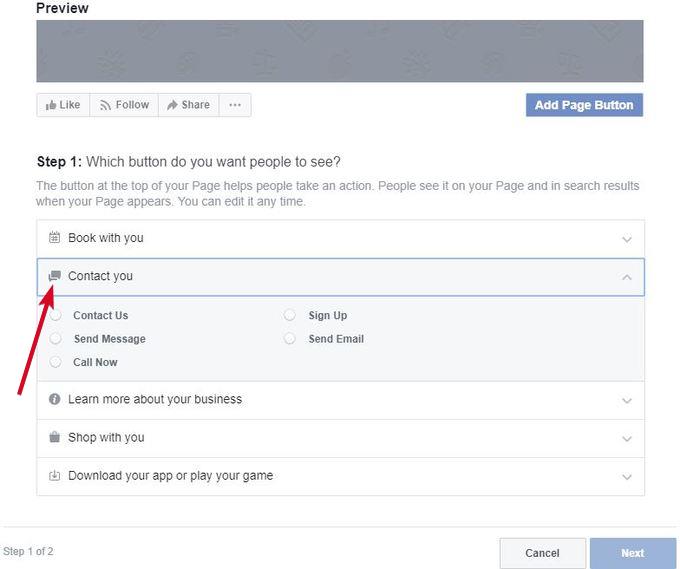
Task: Click the thumbs-up Like button
Action: pos(63,105)
